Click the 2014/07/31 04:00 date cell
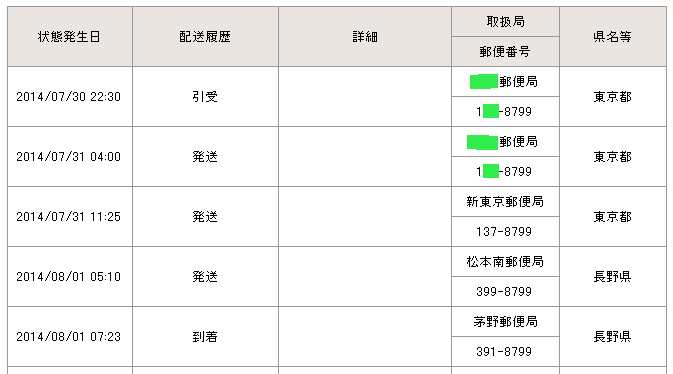 70,157
